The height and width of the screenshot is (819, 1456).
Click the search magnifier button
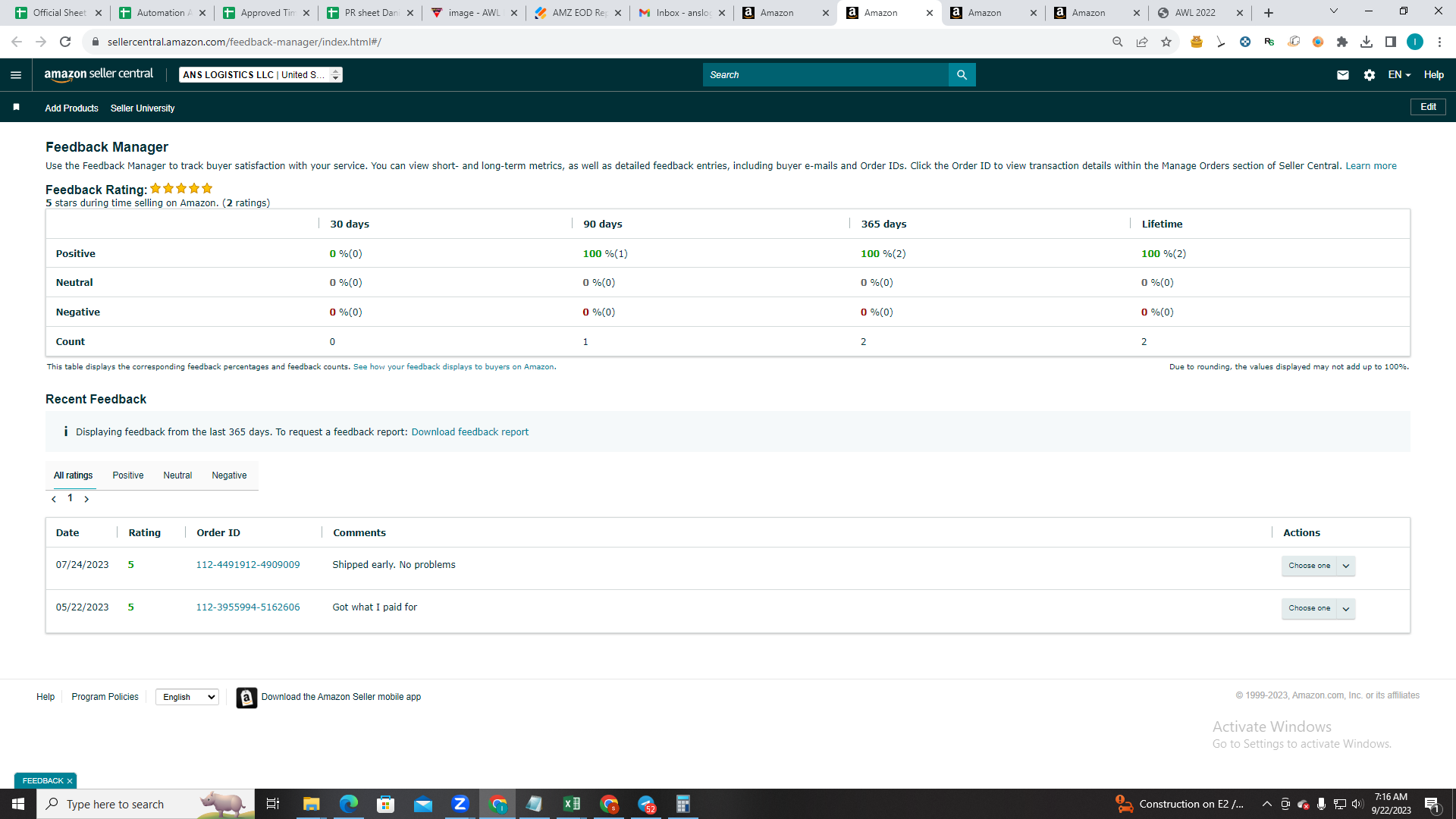pos(962,74)
